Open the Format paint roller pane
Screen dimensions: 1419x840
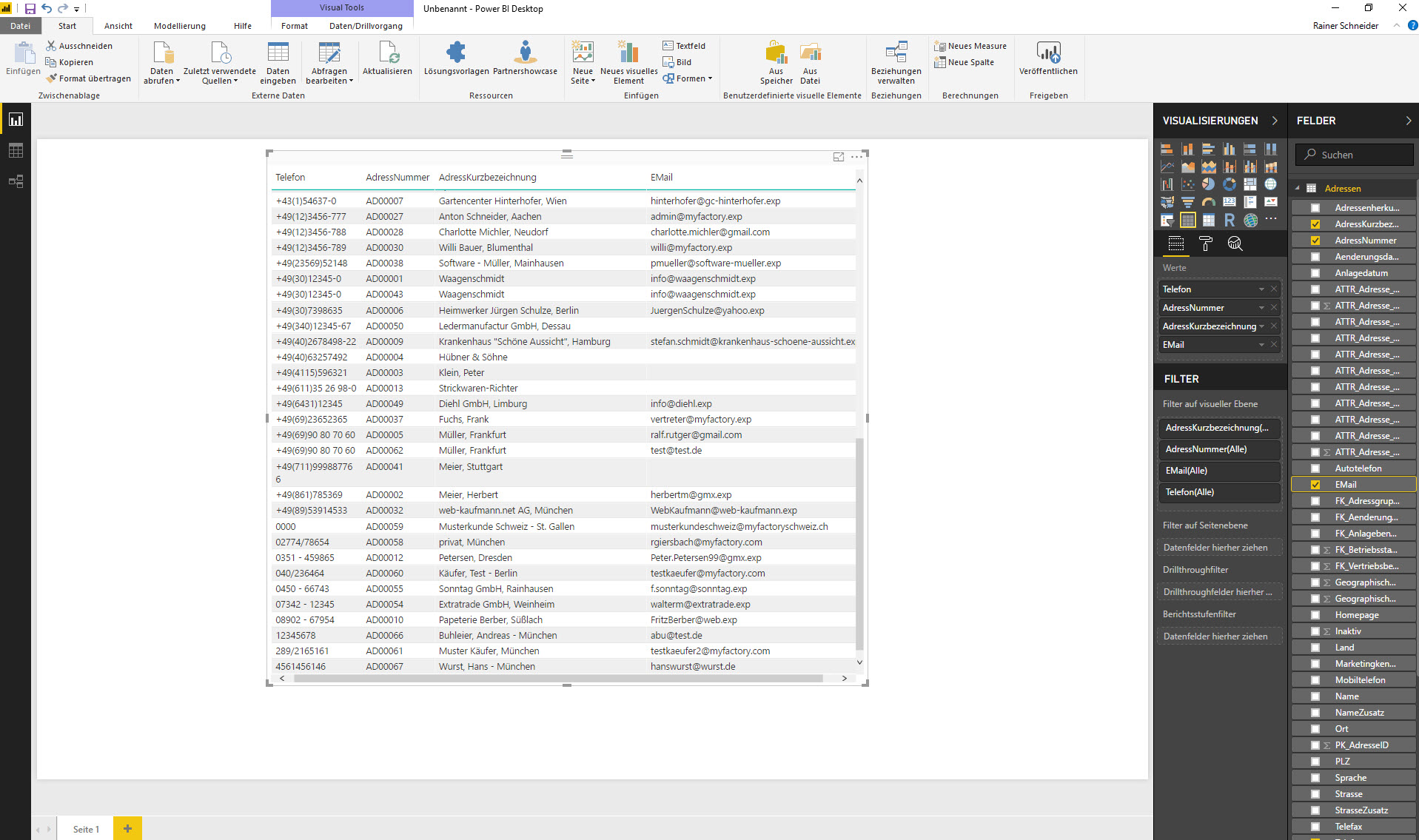tap(1205, 243)
